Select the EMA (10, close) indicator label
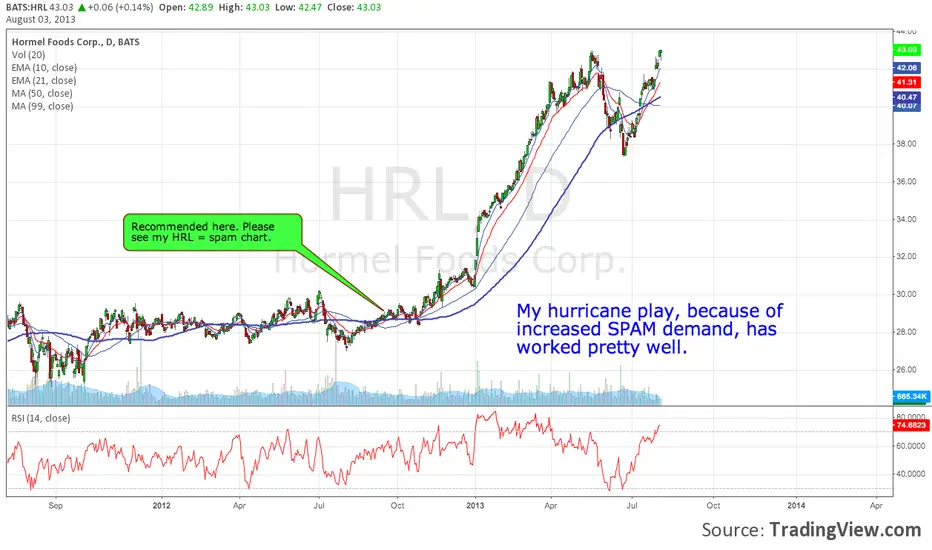Viewport: 932px width, 550px height. [x=44, y=68]
